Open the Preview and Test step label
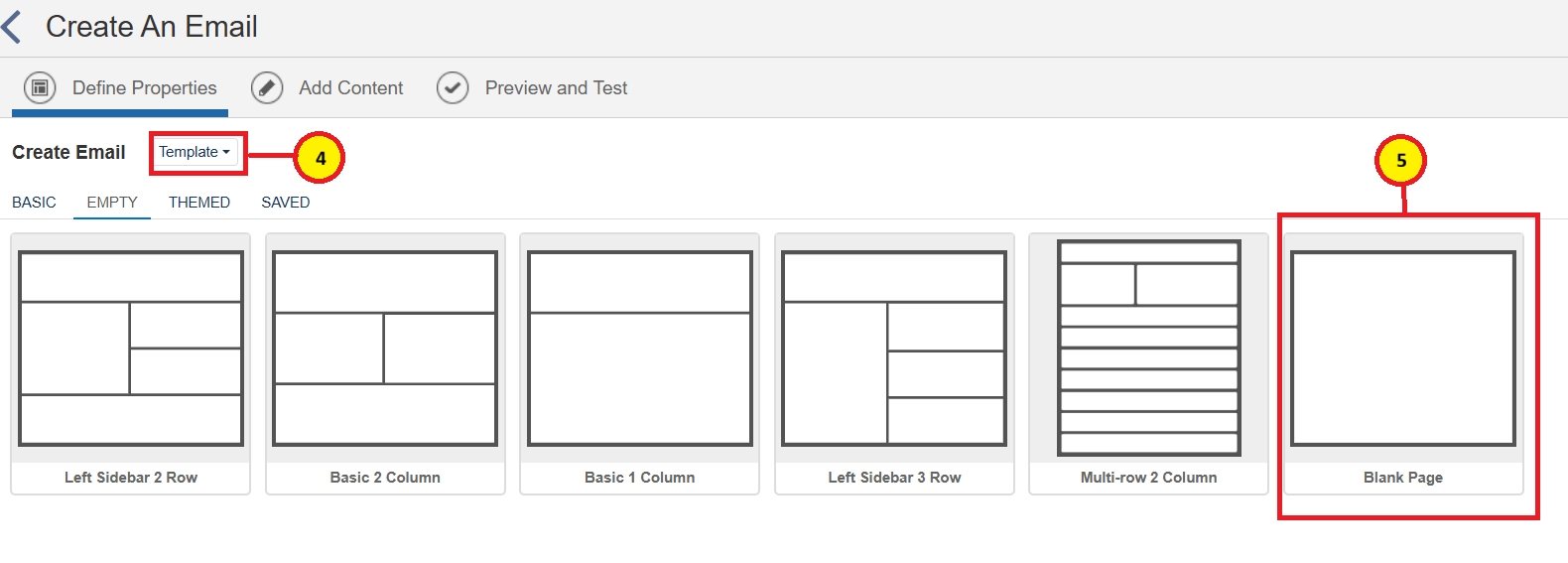Viewport: 1568px width, 563px height. tap(556, 88)
